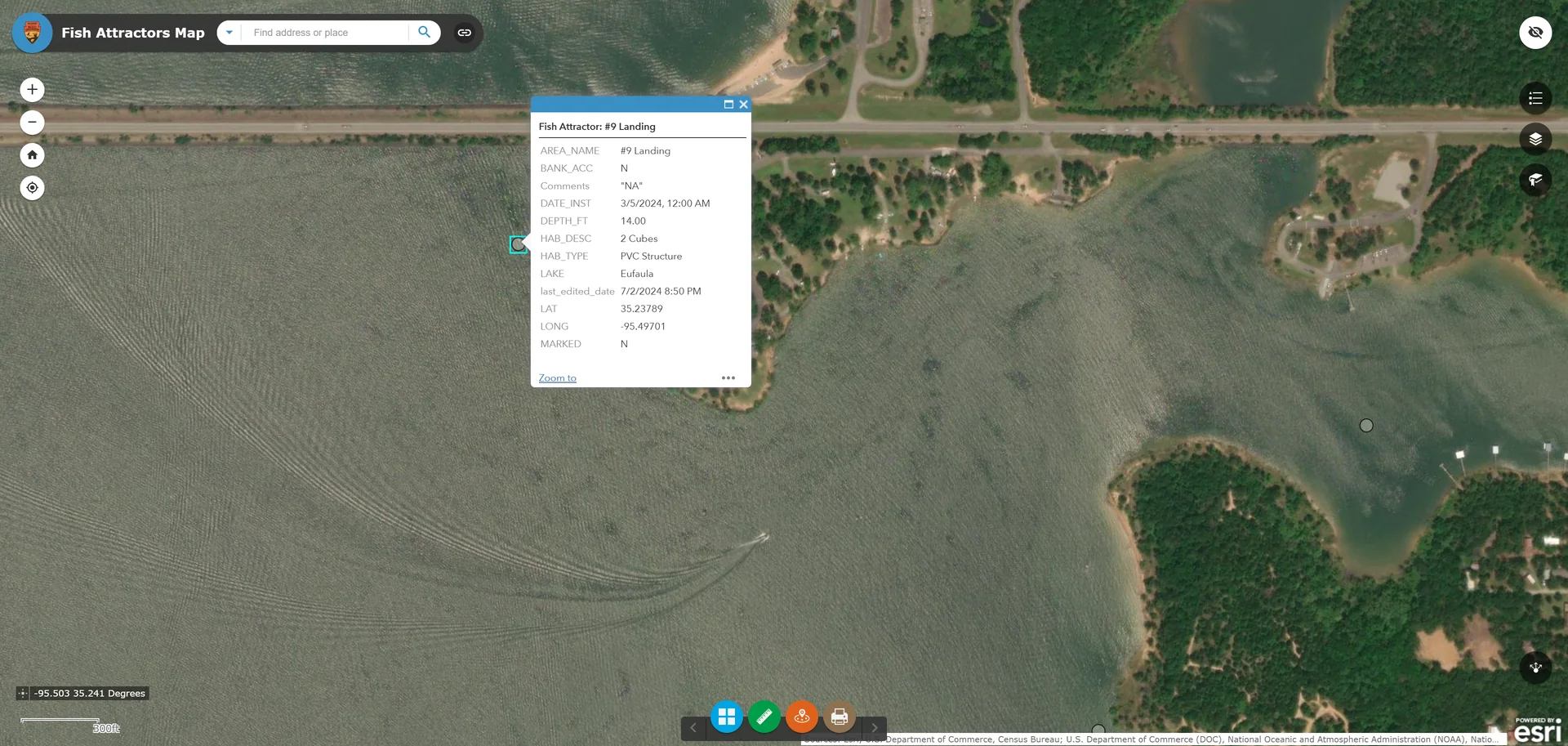Close the Fish Attractor popup
Viewport: 1568px width, 746px height.
[743, 105]
